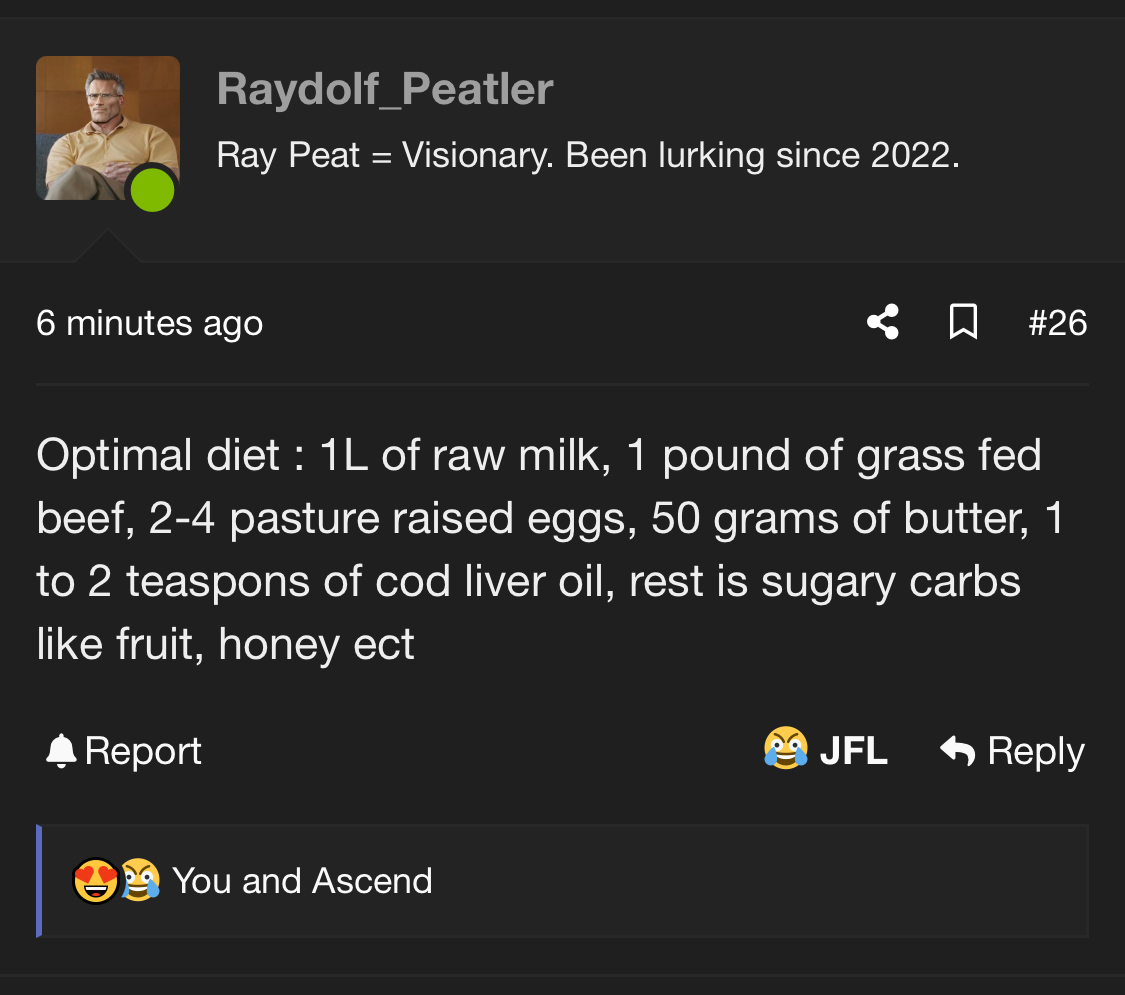Click the crying-laughing emoji on the JFL button
1125x995 pixels.
click(x=786, y=748)
